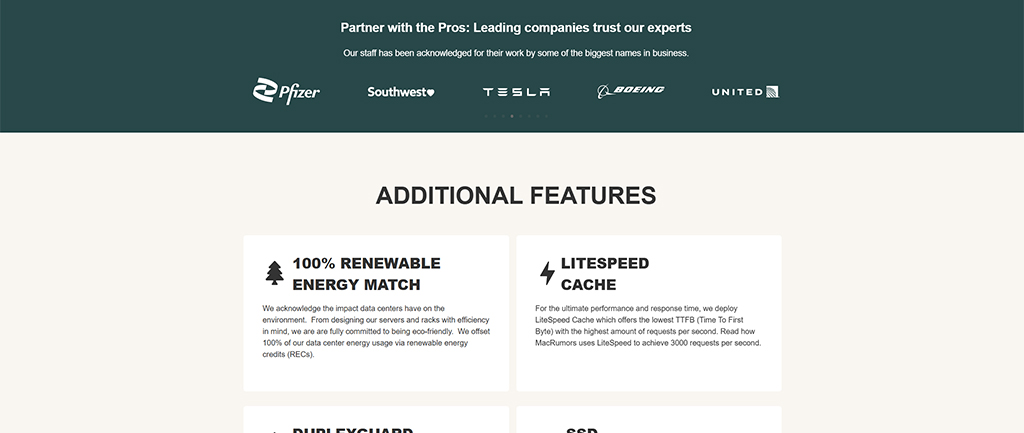Viewport: 1024px width, 433px height.
Task: Select carousel dot just right of active one
Action: click(x=521, y=116)
